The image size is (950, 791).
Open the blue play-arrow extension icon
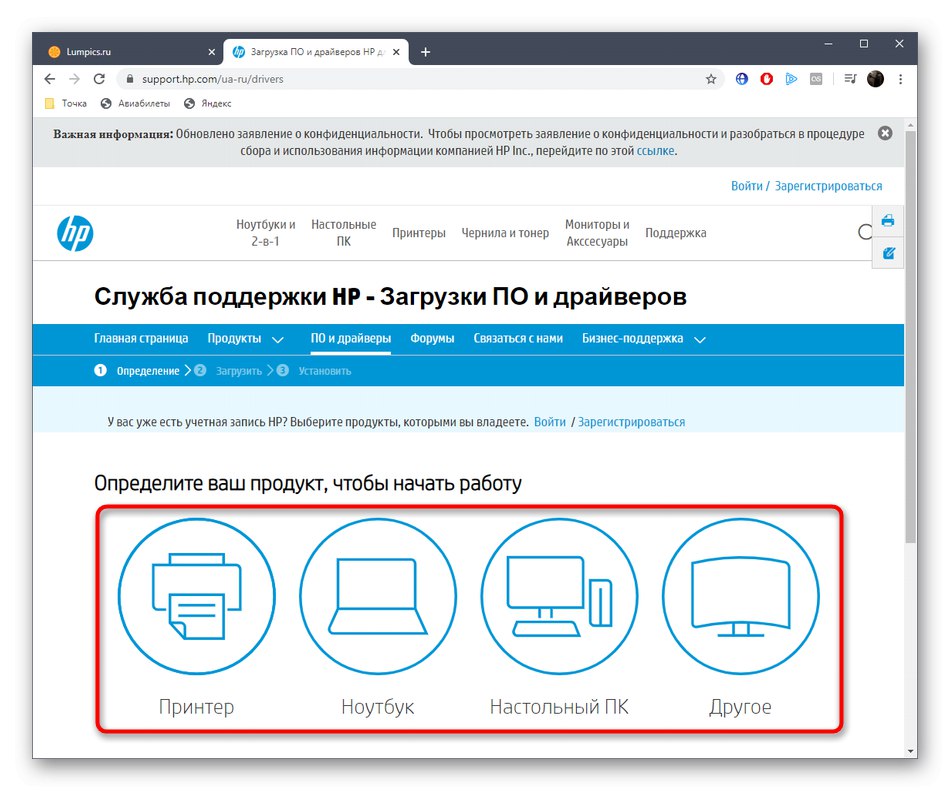[791, 79]
